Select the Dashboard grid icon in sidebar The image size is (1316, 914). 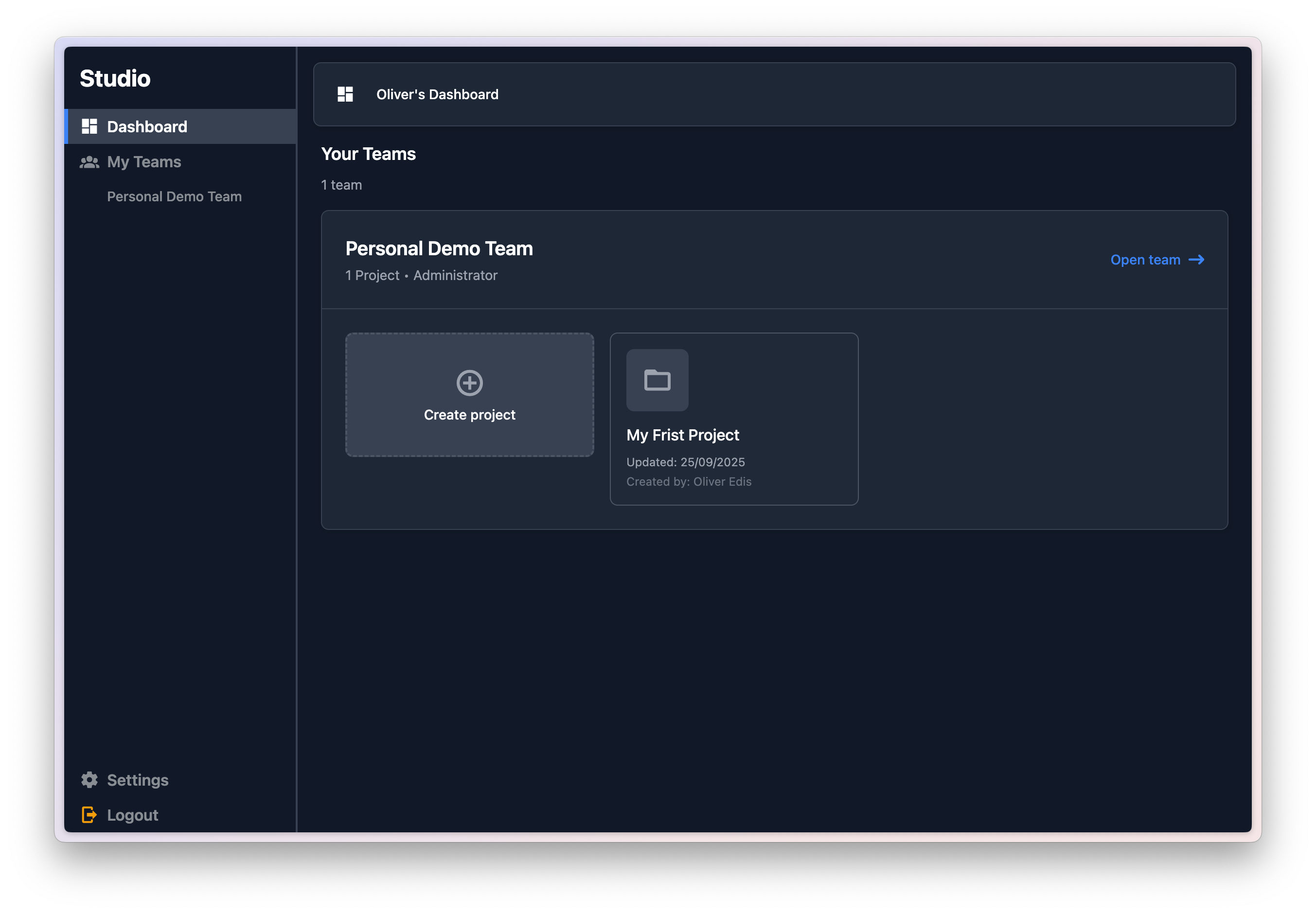[90, 126]
